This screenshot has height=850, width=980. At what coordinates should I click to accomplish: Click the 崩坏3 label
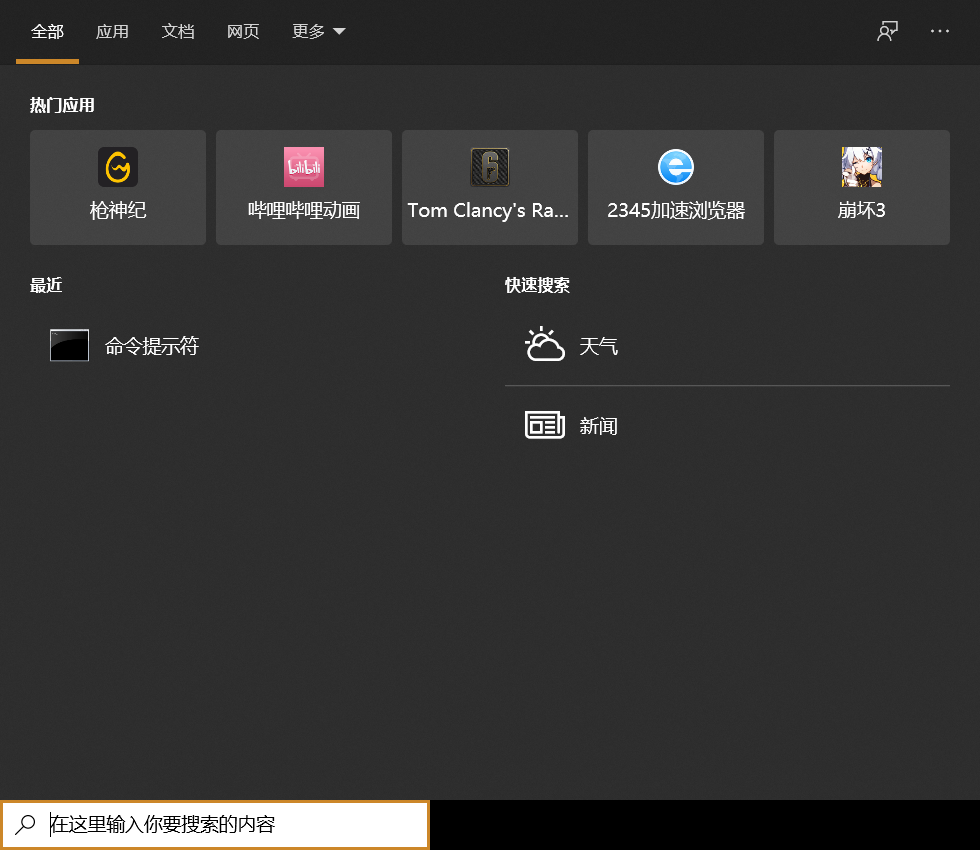coord(861,211)
